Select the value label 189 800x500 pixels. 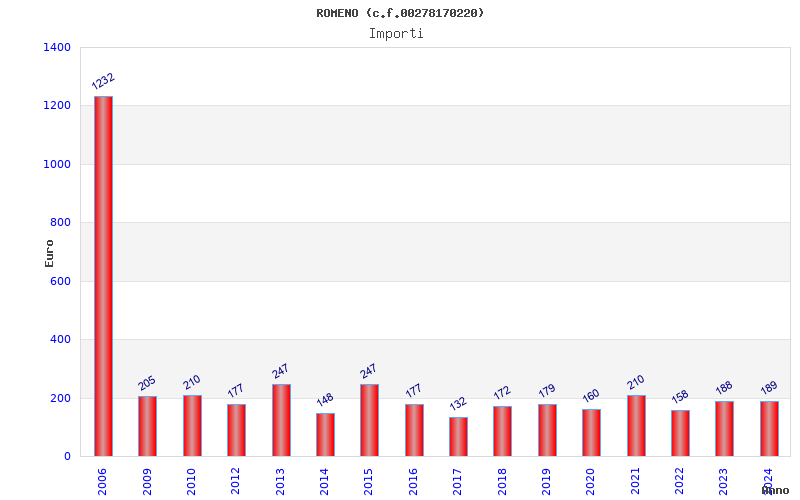pyautogui.click(x=769, y=388)
